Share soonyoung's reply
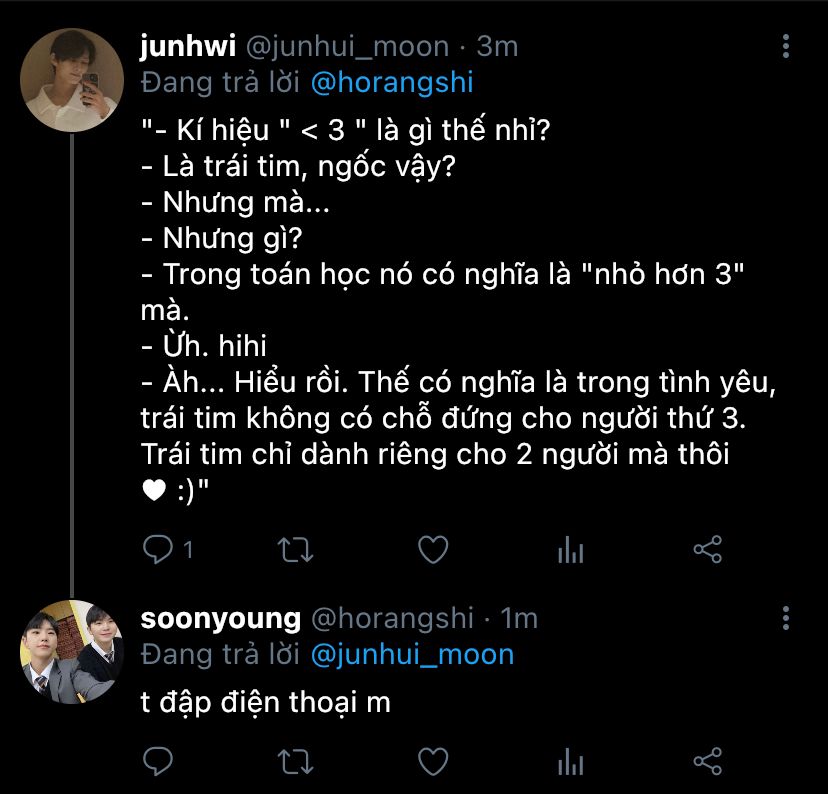The image size is (828, 794). 707,760
